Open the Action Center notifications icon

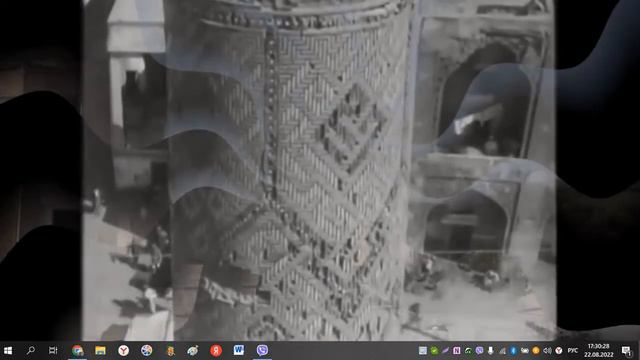626,351
